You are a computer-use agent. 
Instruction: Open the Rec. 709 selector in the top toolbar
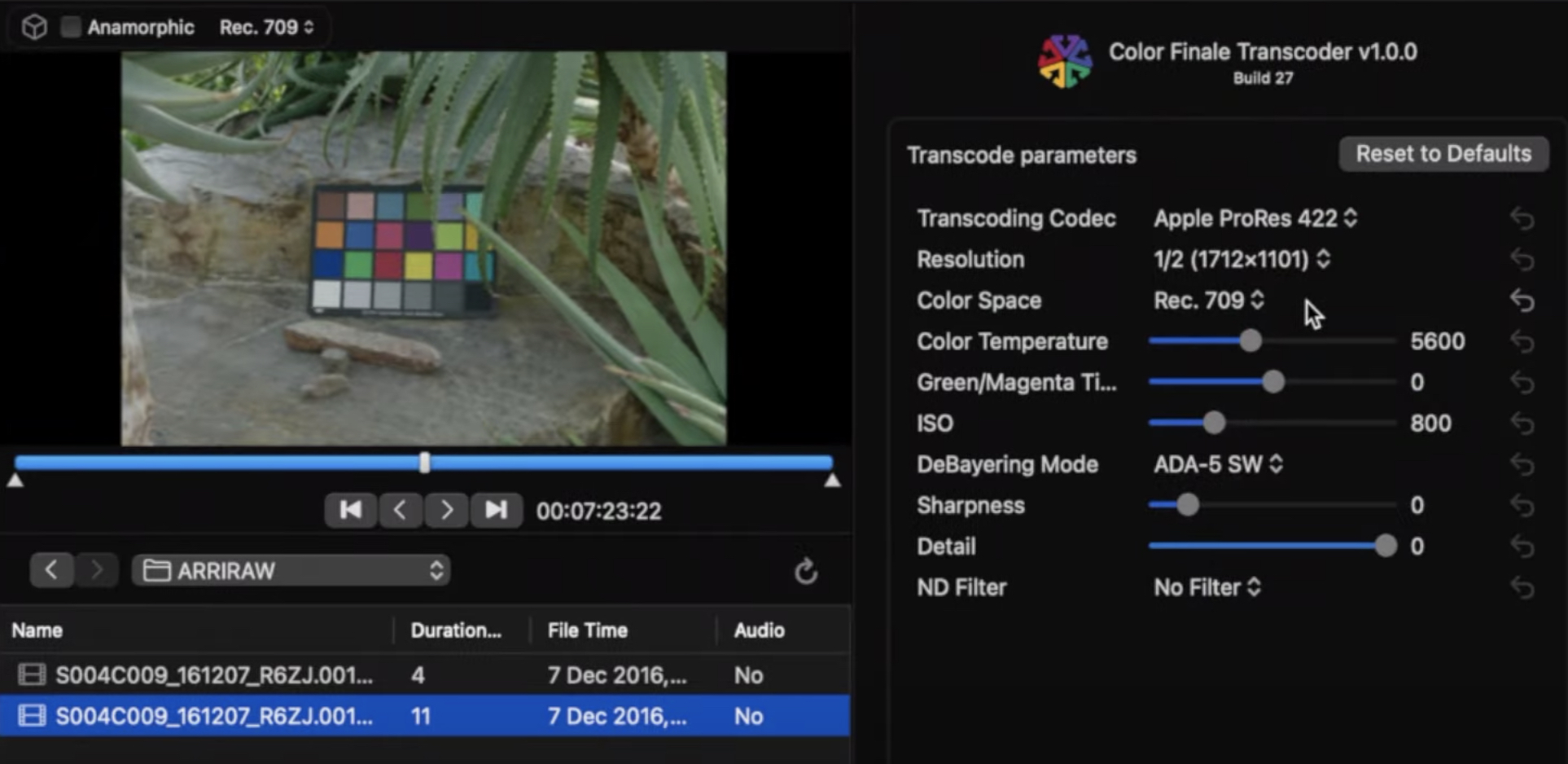[267, 27]
